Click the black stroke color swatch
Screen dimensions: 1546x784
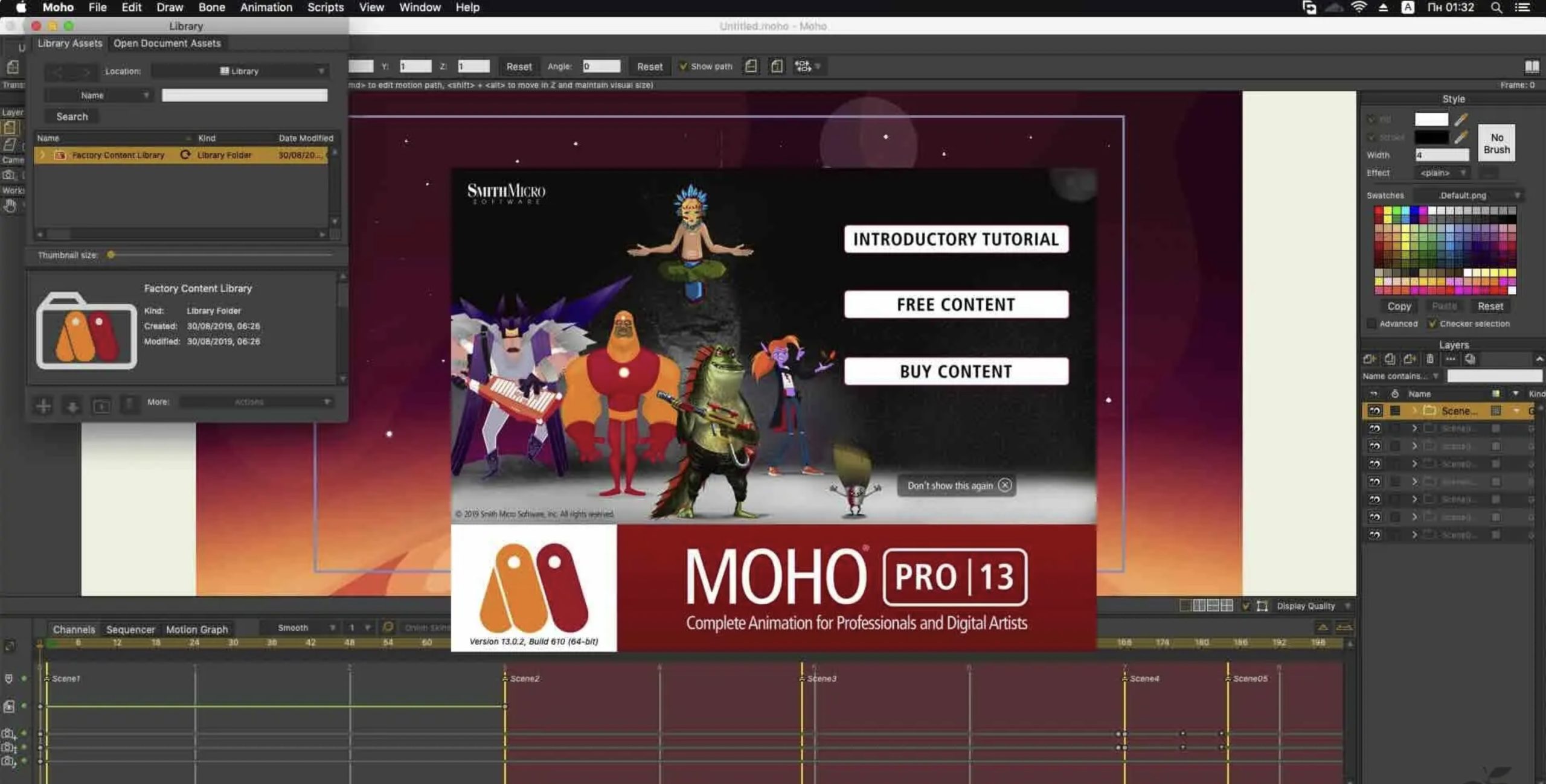pos(1431,138)
